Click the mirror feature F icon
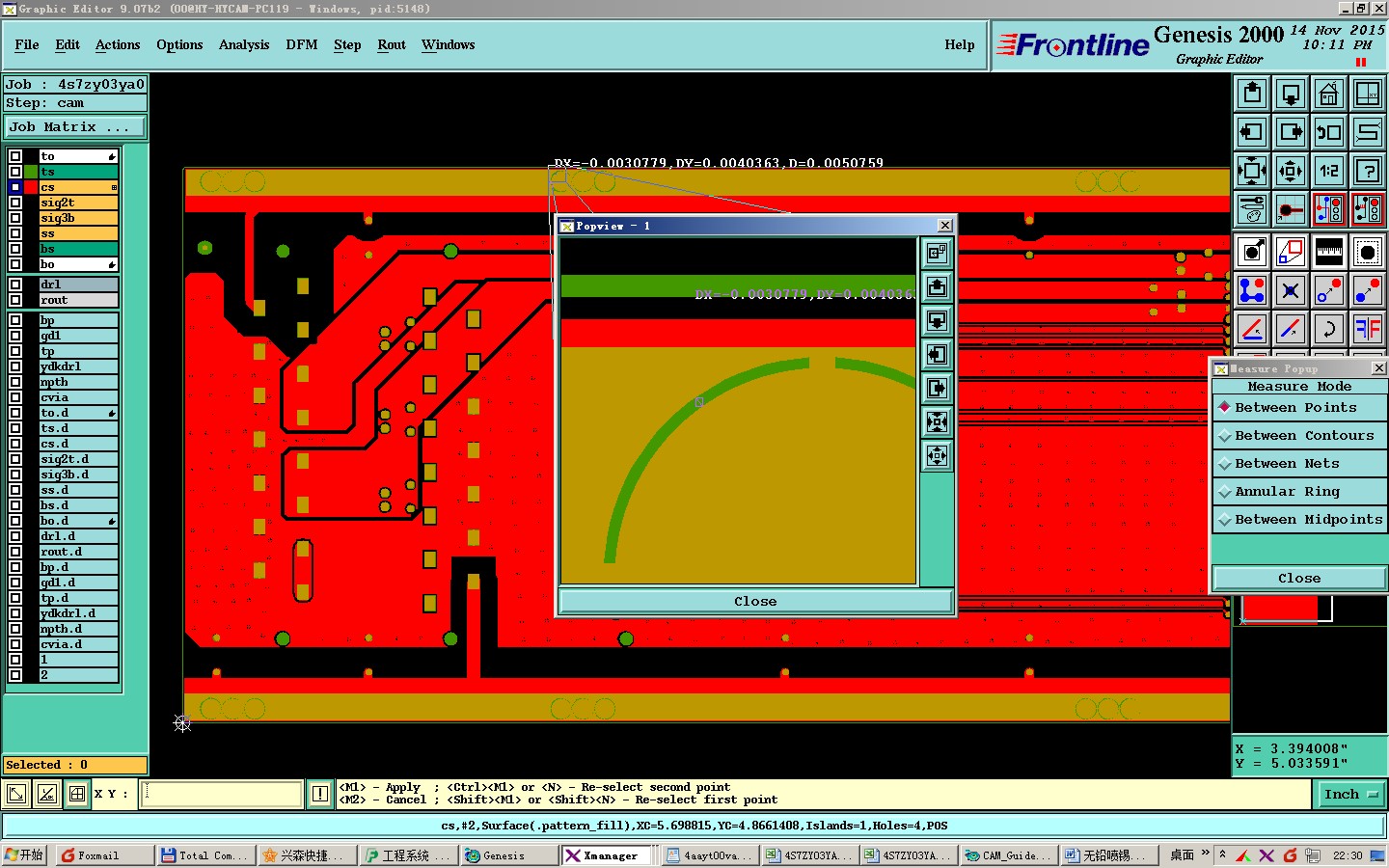 (1368, 329)
